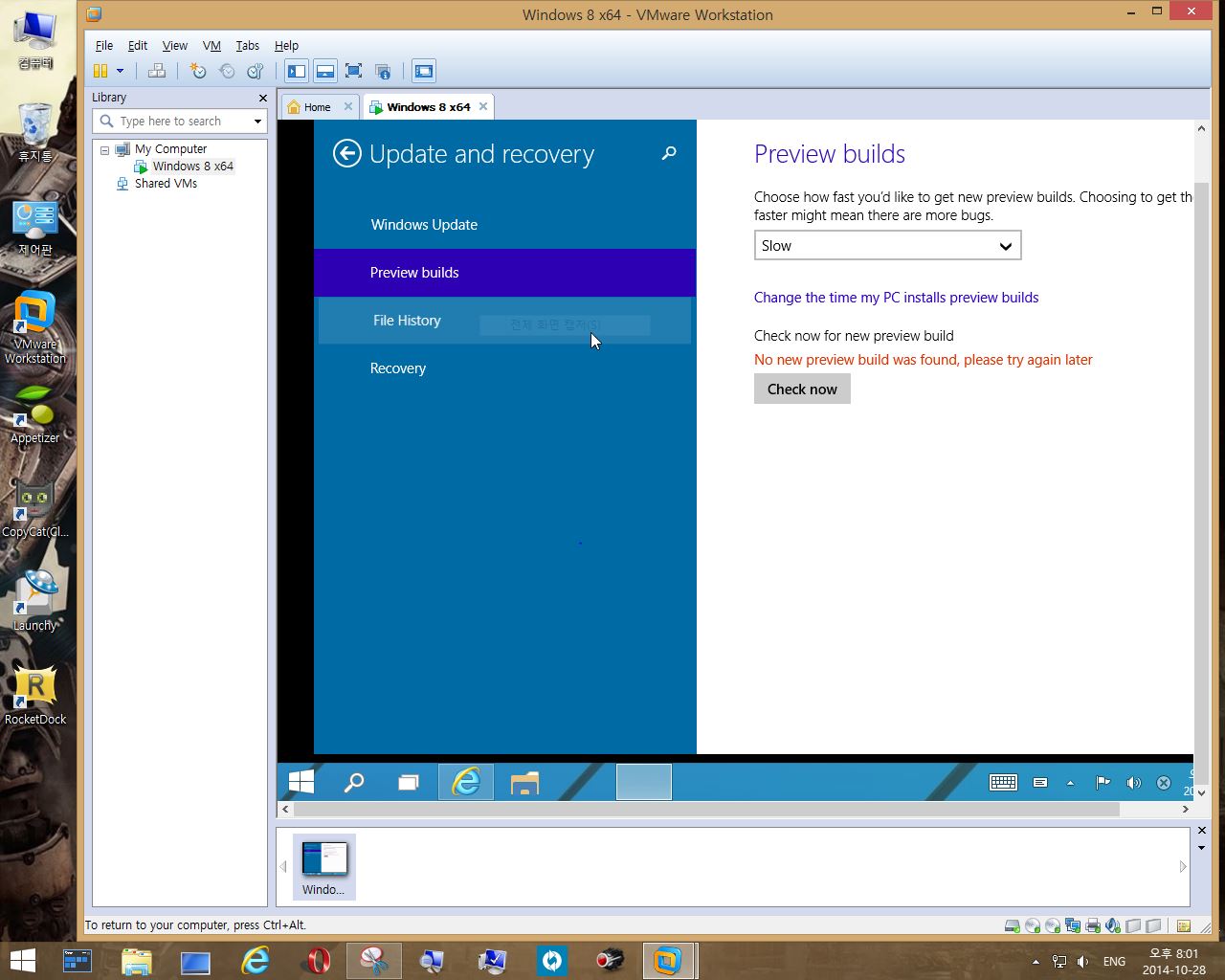Open the VM menu
Image resolution: width=1225 pixels, height=980 pixels.
[212, 45]
